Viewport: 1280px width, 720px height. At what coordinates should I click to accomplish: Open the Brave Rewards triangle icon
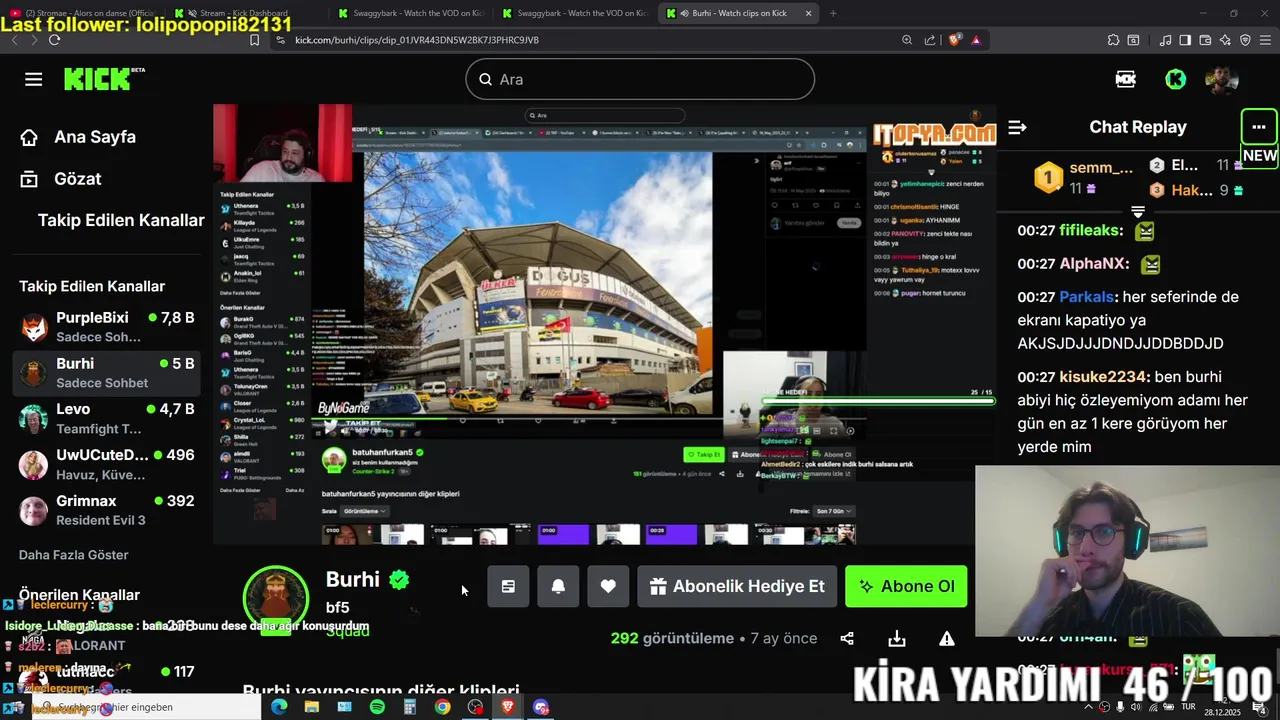click(976, 40)
